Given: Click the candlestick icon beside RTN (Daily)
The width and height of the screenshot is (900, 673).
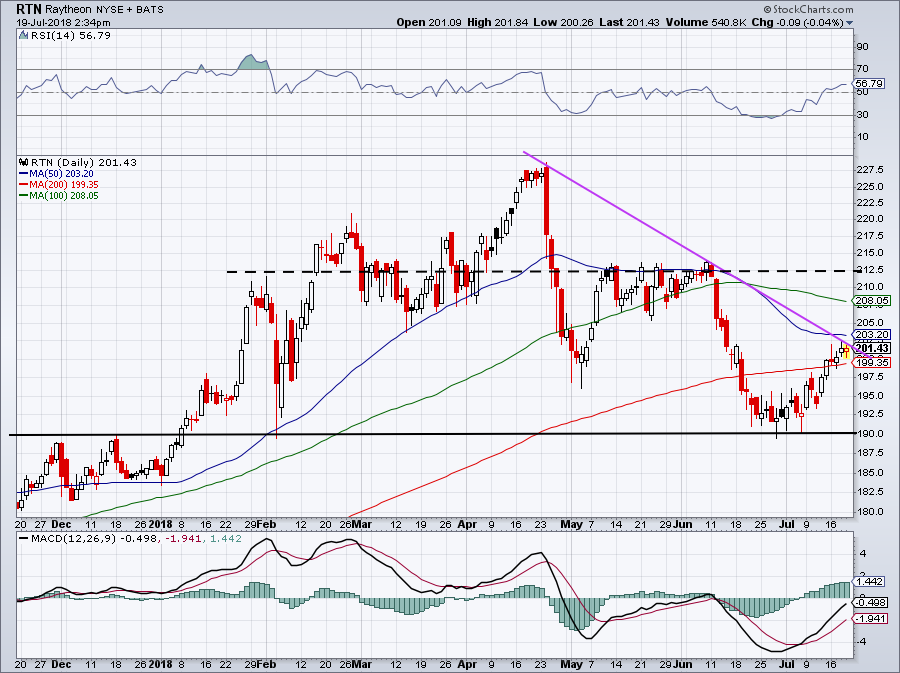Looking at the screenshot, I should click(24, 162).
